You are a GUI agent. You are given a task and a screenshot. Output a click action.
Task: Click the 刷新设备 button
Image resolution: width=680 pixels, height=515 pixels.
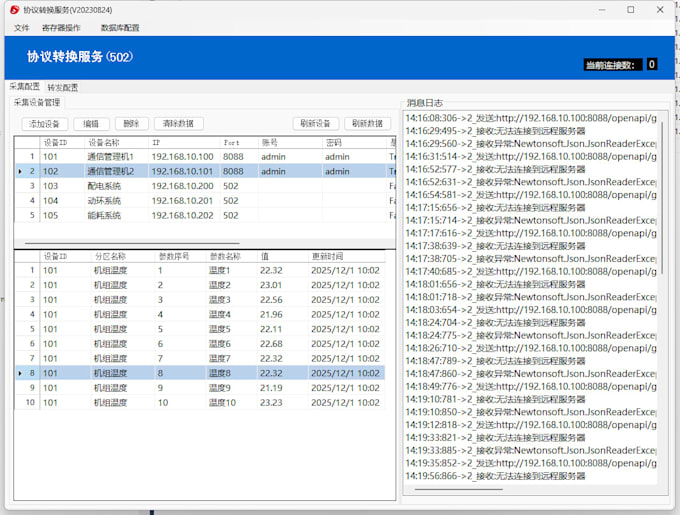[x=316, y=124]
